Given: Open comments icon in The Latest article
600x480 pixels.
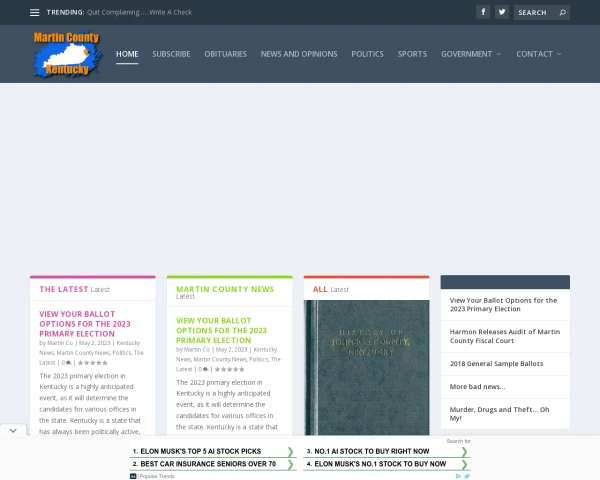Looking at the screenshot, I should point(67,362).
